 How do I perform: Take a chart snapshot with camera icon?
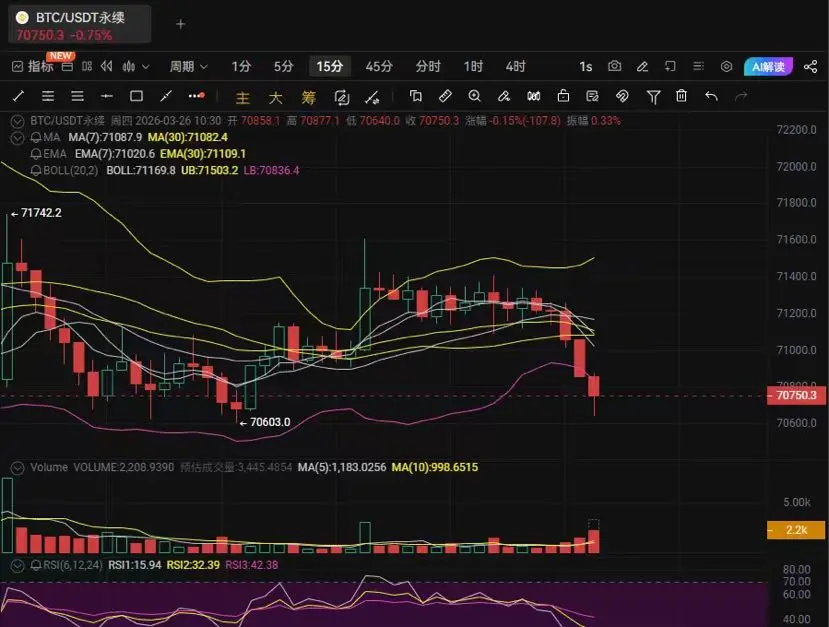[x=614, y=66]
